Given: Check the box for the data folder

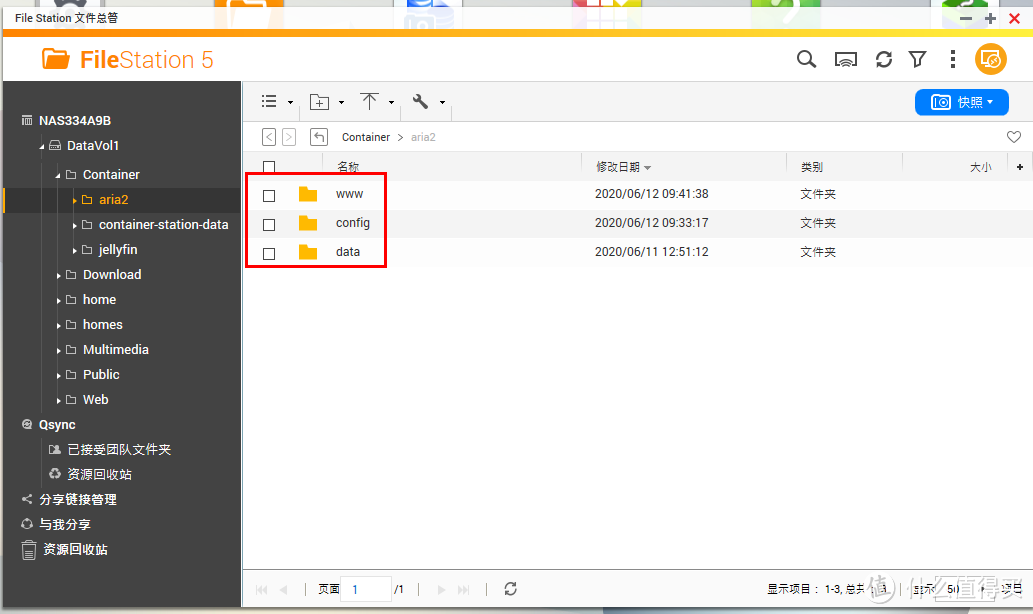Looking at the screenshot, I should (x=269, y=254).
